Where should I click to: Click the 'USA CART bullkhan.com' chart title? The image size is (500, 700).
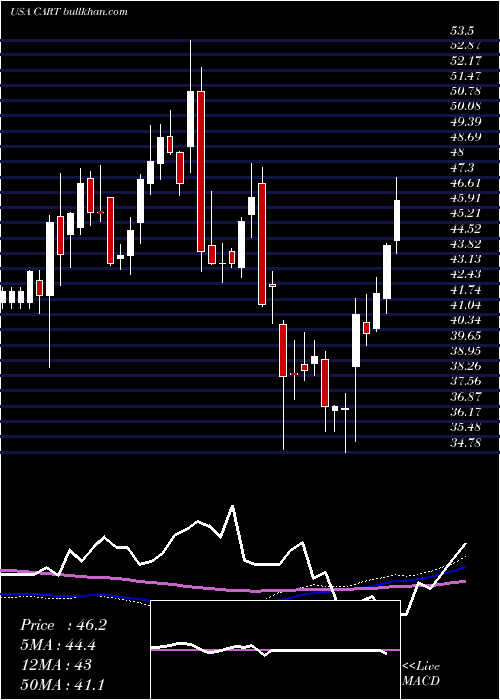(69, 11)
